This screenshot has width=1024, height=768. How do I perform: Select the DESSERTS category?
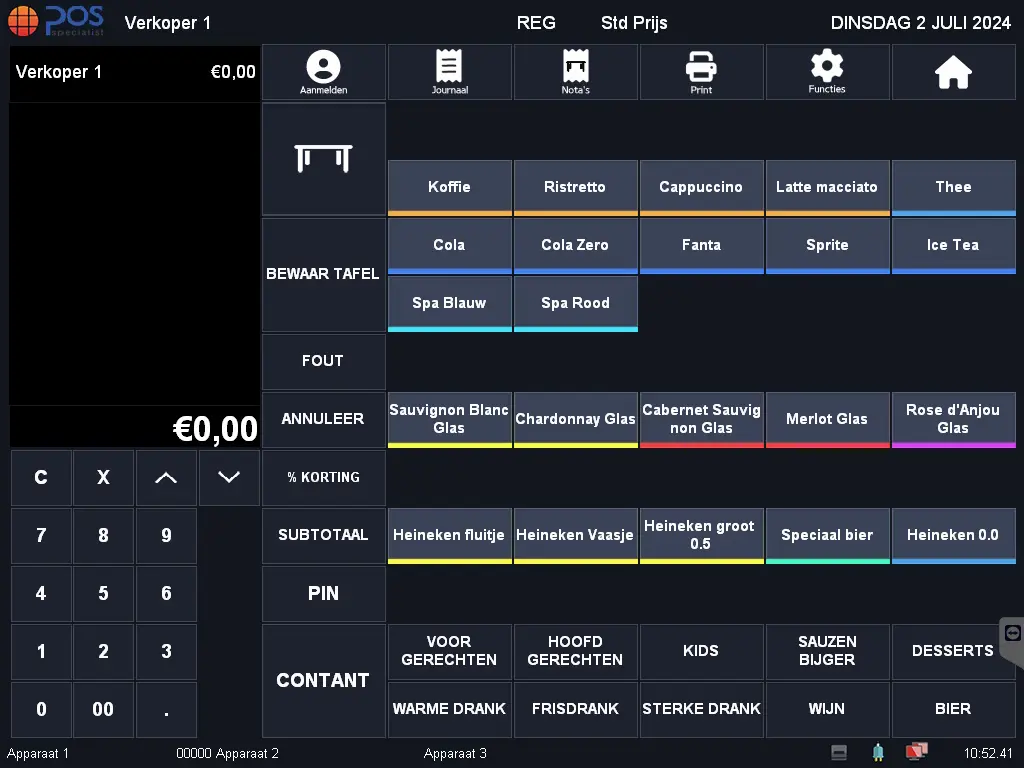pyautogui.click(x=953, y=651)
